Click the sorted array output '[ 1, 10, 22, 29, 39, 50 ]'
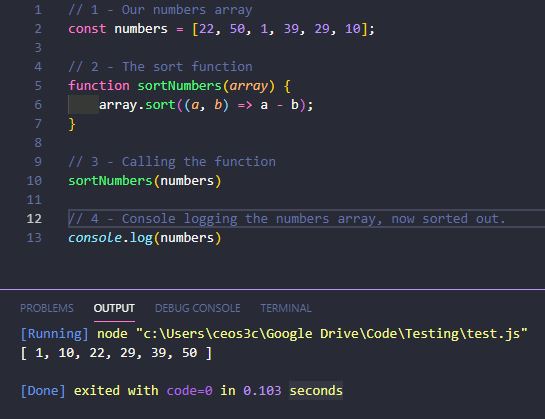This screenshot has width=545, height=419. click(116, 353)
